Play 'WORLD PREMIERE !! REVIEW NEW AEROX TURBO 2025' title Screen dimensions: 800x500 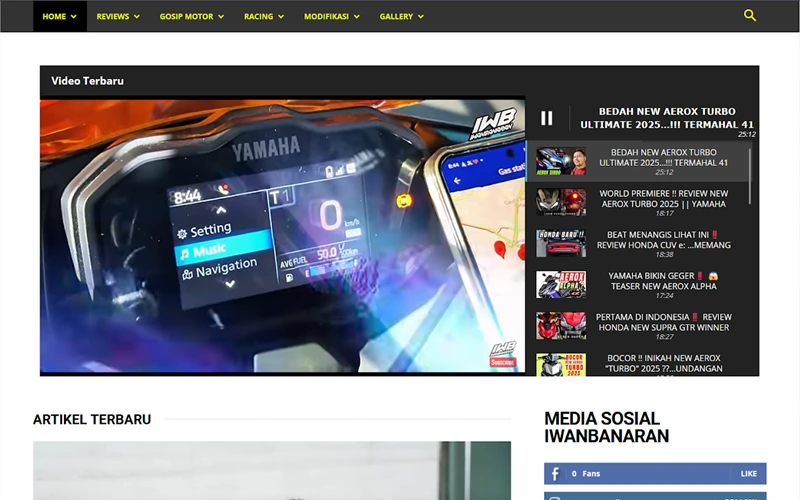point(664,199)
